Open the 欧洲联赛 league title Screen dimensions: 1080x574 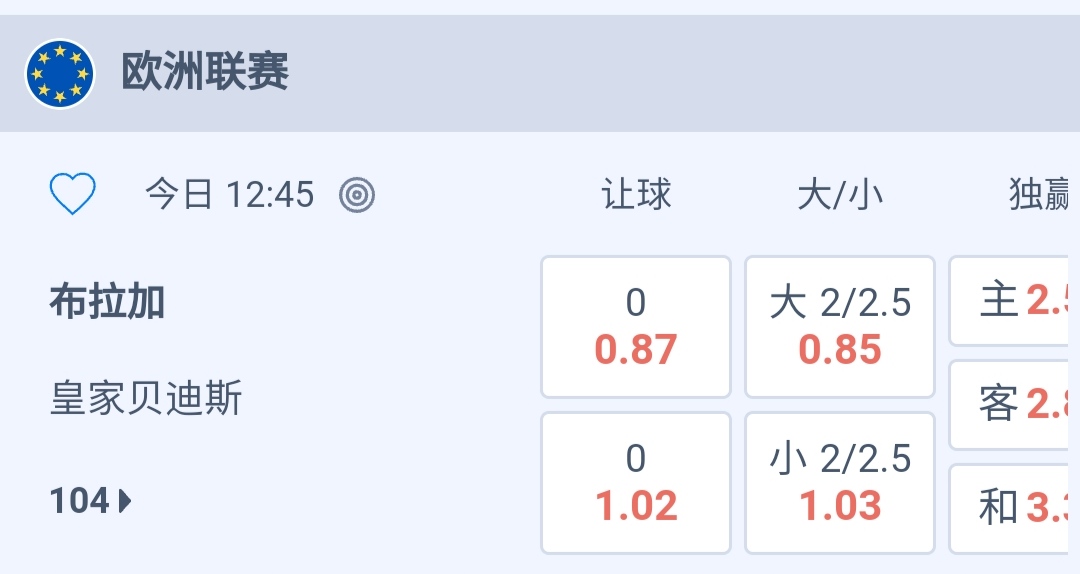click(x=205, y=73)
